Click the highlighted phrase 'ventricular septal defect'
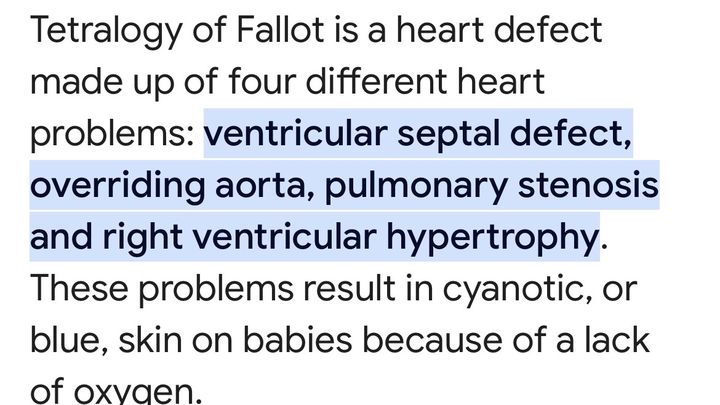The image size is (720, 405). [415, 134]
